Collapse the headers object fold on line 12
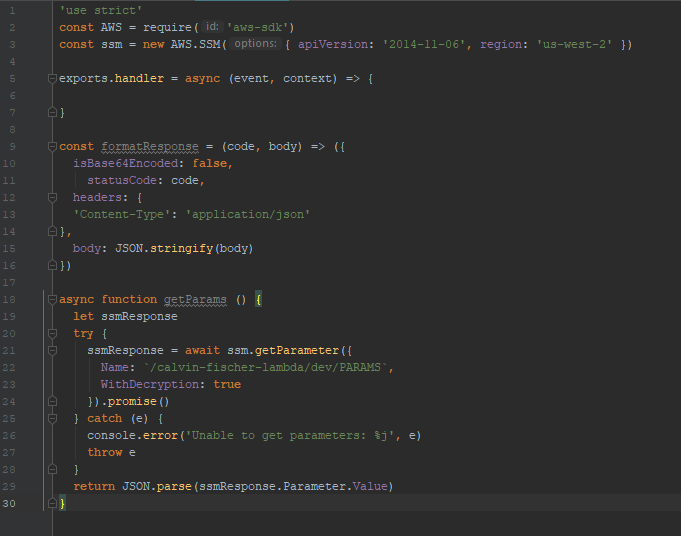Screen dimensions: 681x536 52,198
